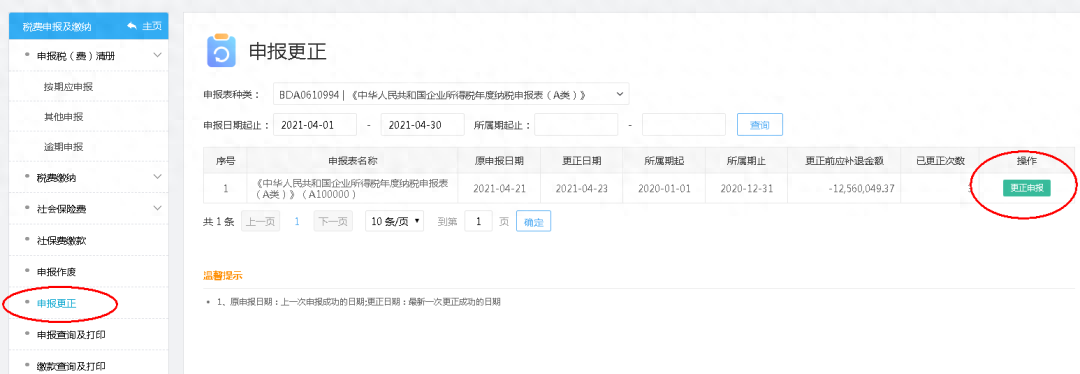1080x374 pixels.
Task: Expand the 税费缴纳 menu chevron
Action: pos(157,177)
